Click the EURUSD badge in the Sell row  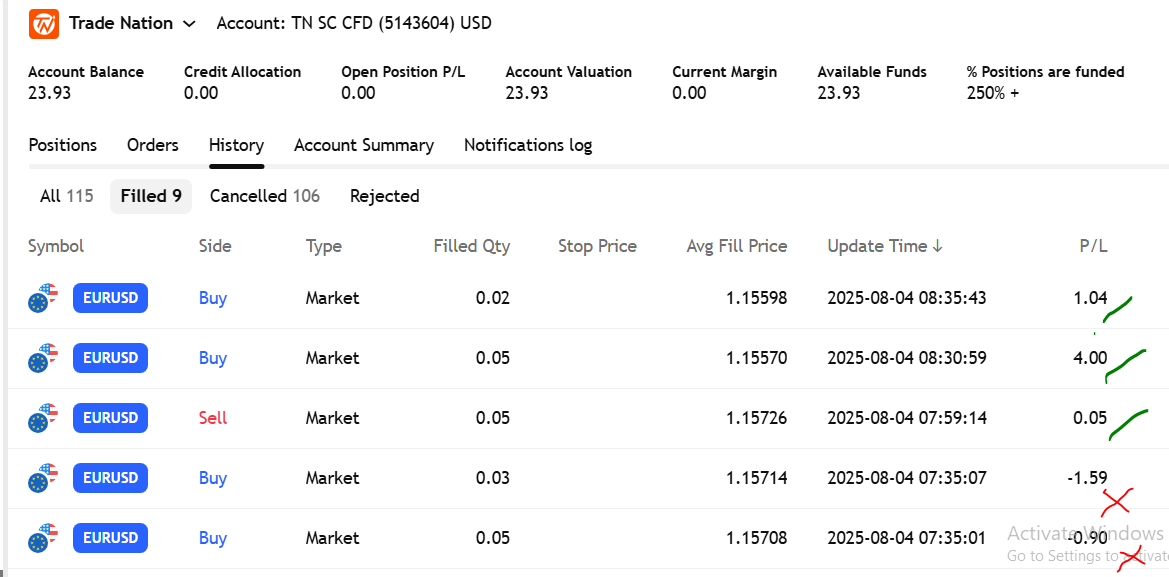tap(110, 418)
